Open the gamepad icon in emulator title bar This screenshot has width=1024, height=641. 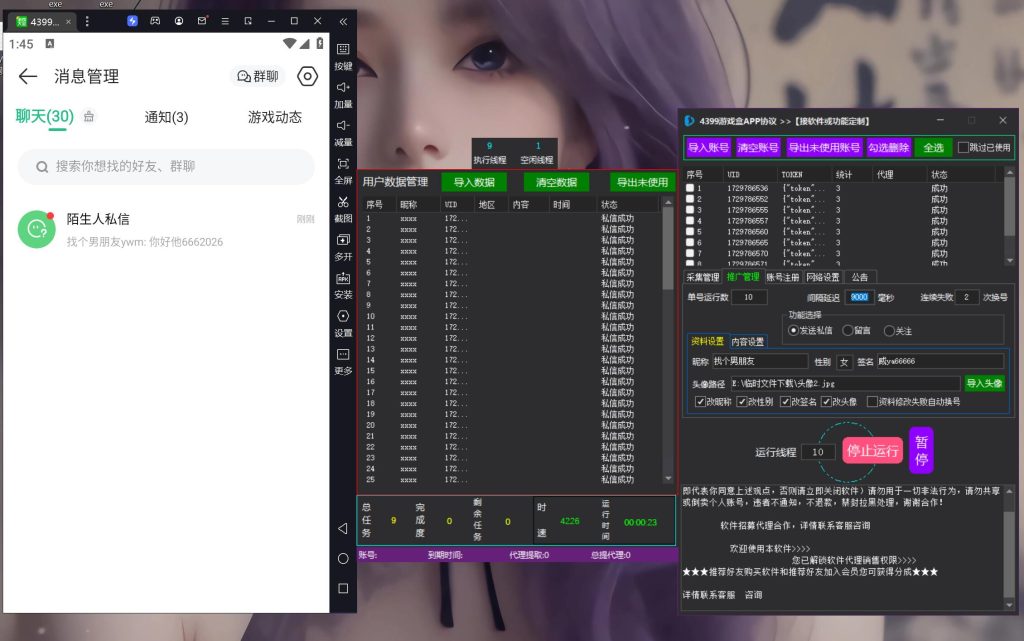pos(155,21)
